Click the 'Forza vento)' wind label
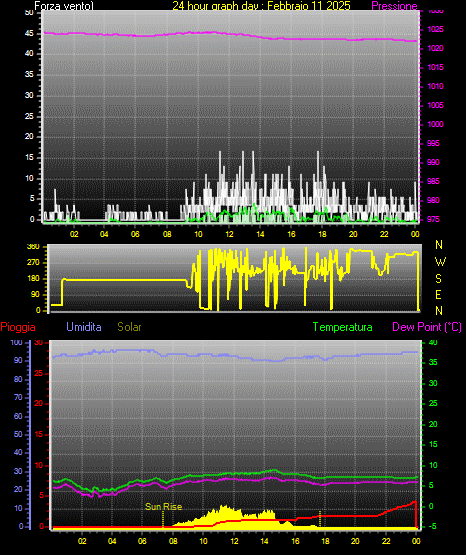The width and height of the screenshot is (466, 555). (x=64, y=6)
